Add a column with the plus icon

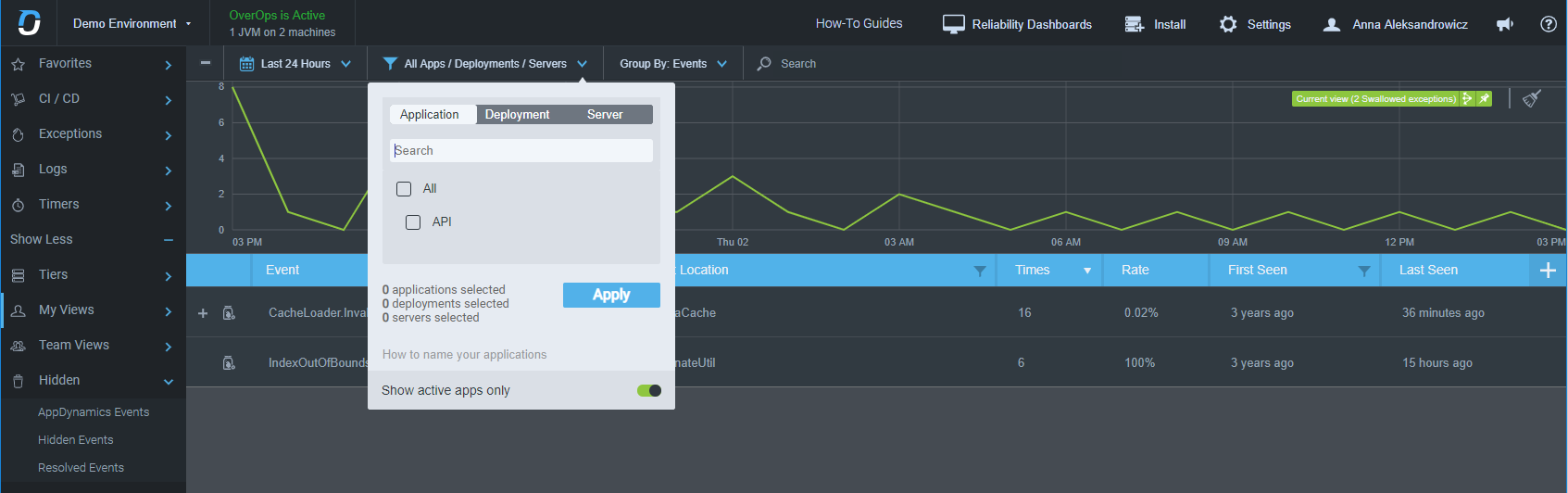[1548, 271]
